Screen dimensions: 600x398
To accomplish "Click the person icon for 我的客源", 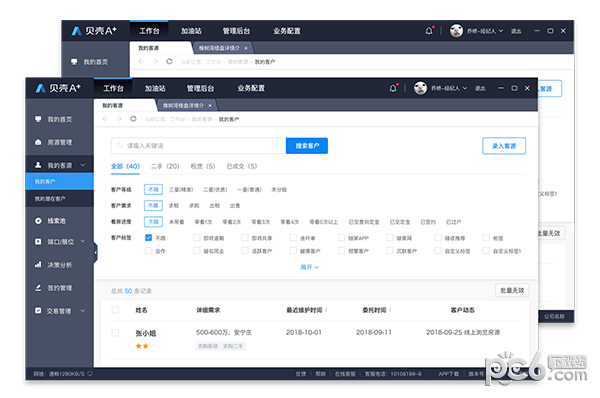I will point(38,165).
